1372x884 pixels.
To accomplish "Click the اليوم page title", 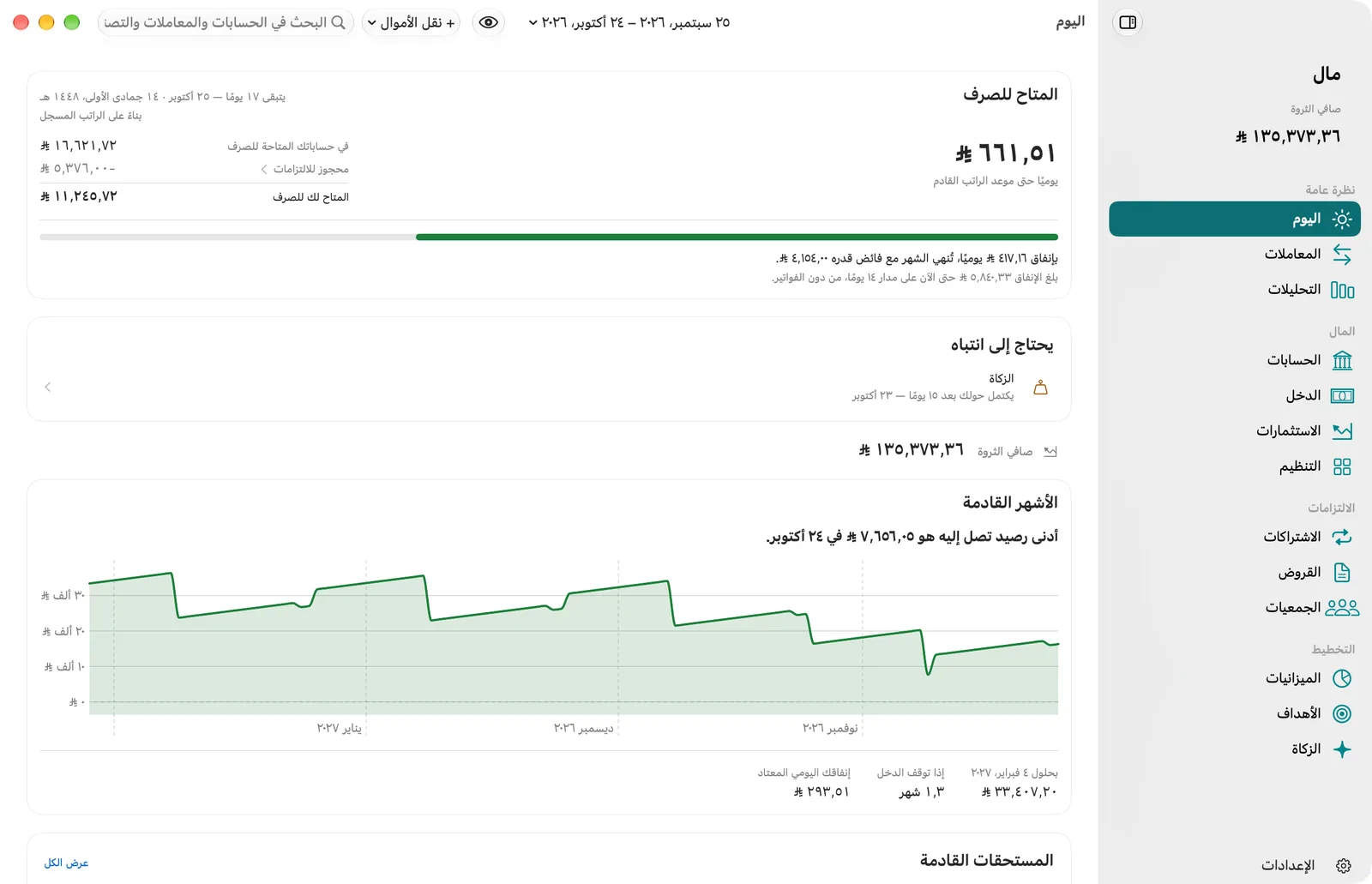I will 1070,21.
